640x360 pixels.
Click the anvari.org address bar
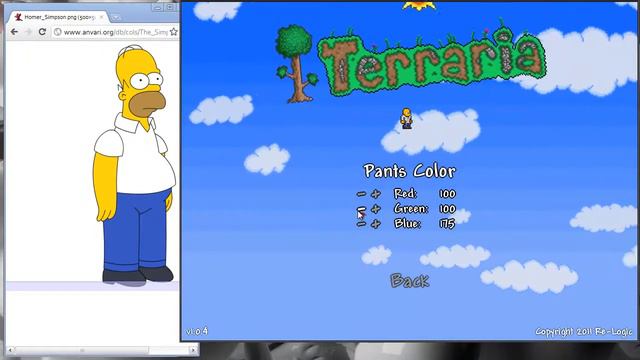(x=116, y=32)
